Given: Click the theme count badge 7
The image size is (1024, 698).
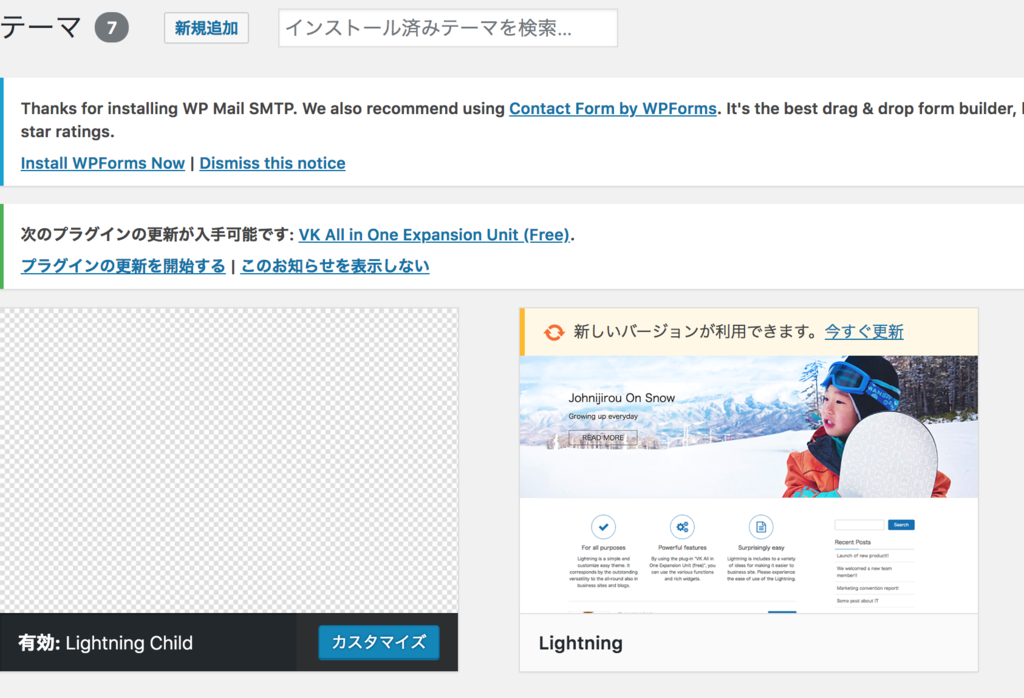Looking at the screenshot, I should (112, 27).
